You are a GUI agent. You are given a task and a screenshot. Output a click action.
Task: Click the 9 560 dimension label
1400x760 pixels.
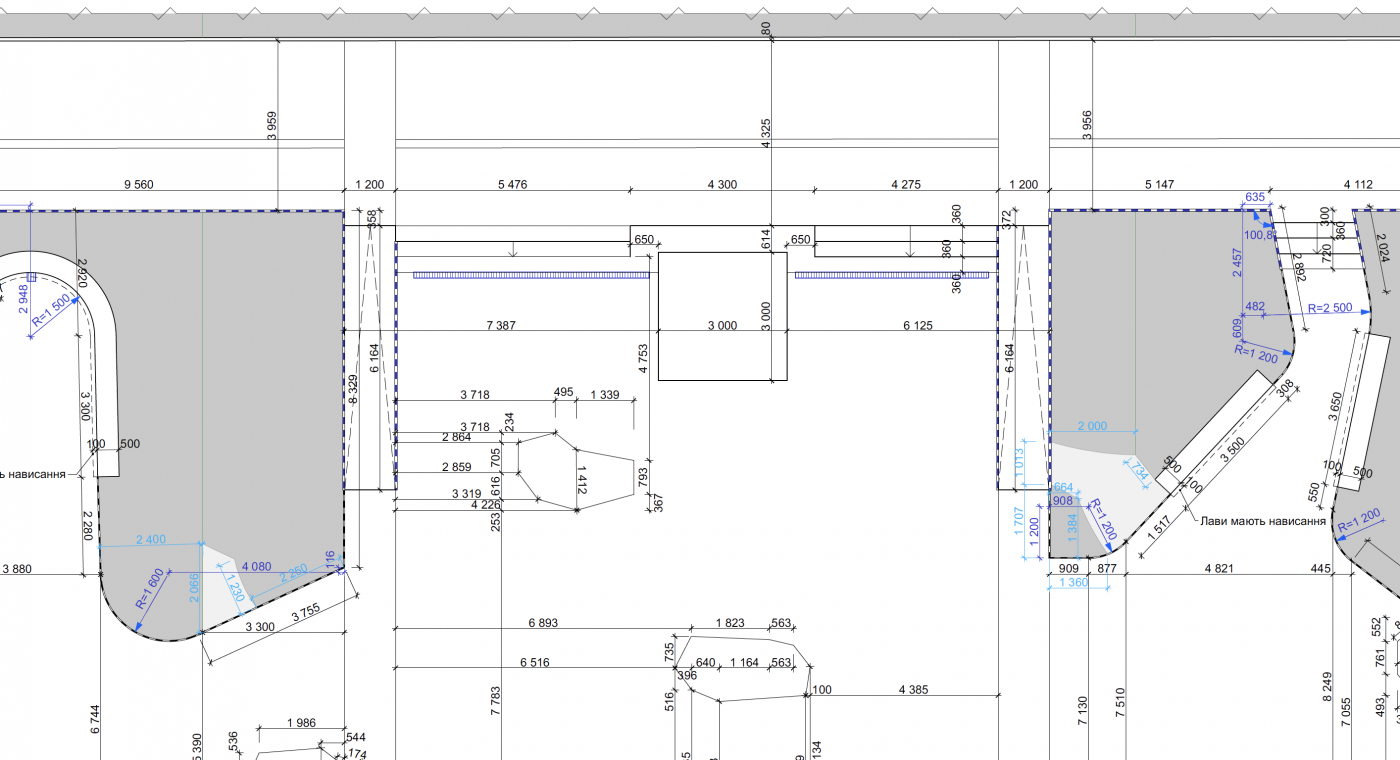(x=139, y=185)
